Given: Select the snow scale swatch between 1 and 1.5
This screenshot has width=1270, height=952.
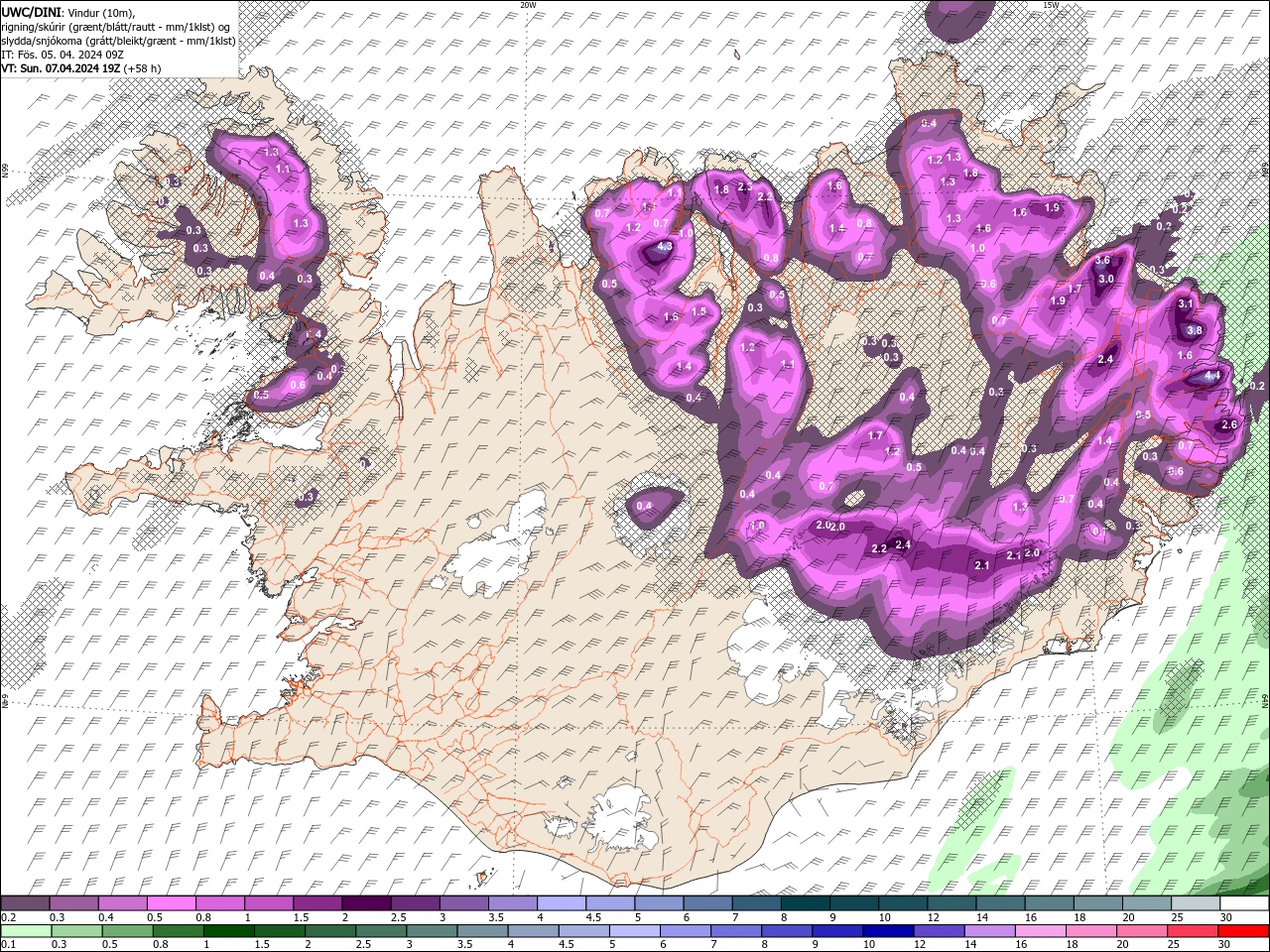Looking at the screenshot, I should point(269,903).
